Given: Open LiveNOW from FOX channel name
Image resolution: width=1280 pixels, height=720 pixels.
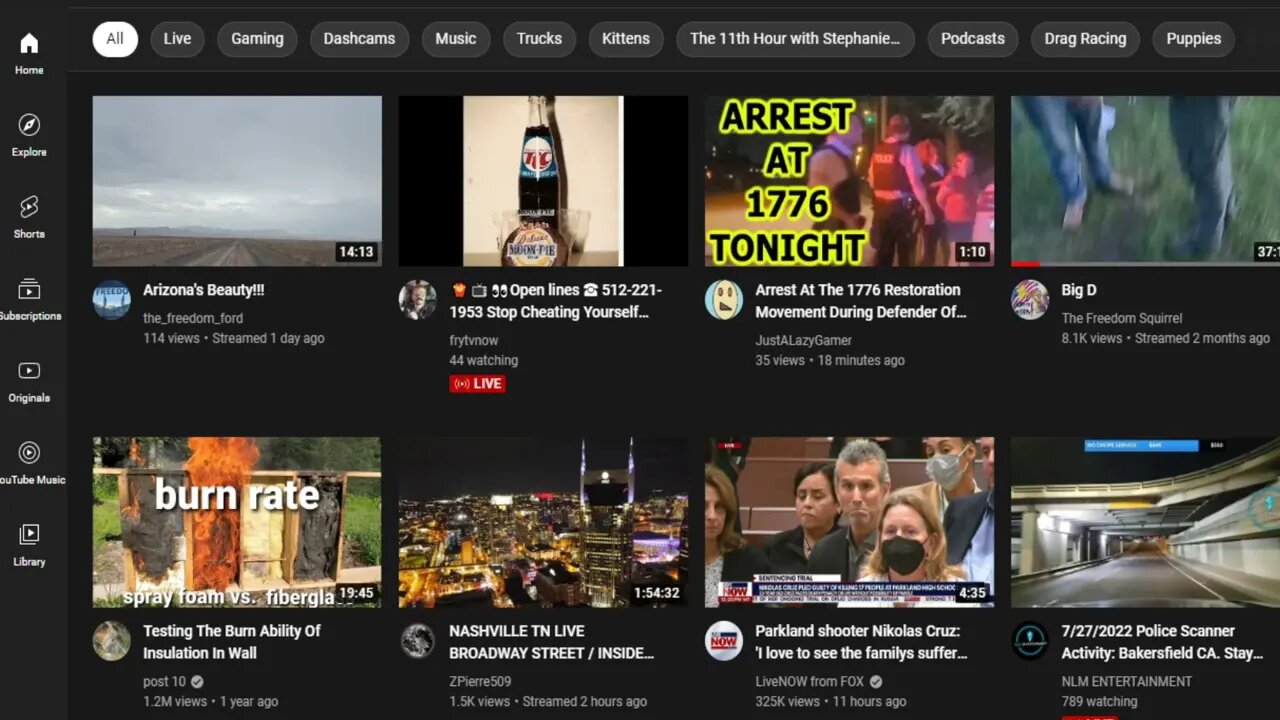Looking at the screenshot, I should pyautogui.click(x=810, y=681).
